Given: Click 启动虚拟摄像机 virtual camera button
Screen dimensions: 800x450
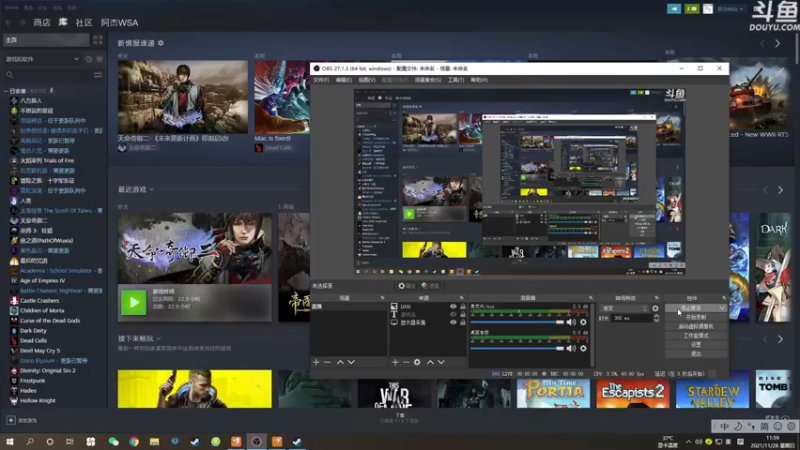Looking at the screenshot, I should point(696,327).
